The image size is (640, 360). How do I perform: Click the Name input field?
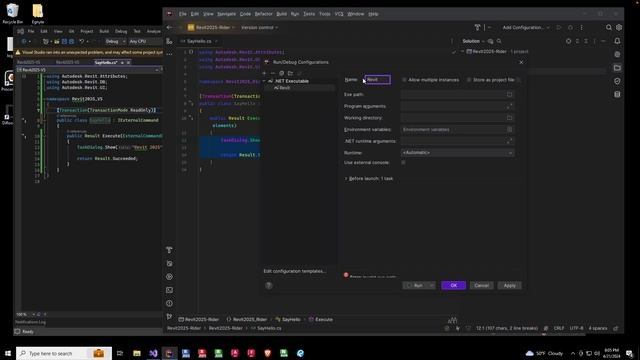pos(377,80)
